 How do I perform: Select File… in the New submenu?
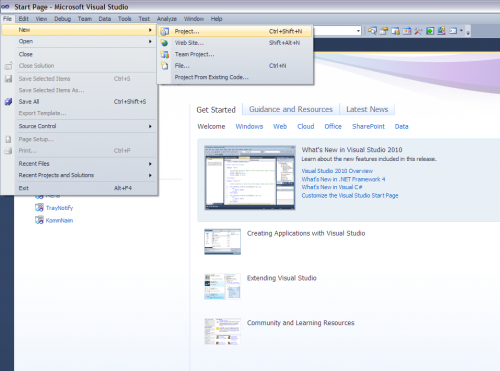[235, 66]
